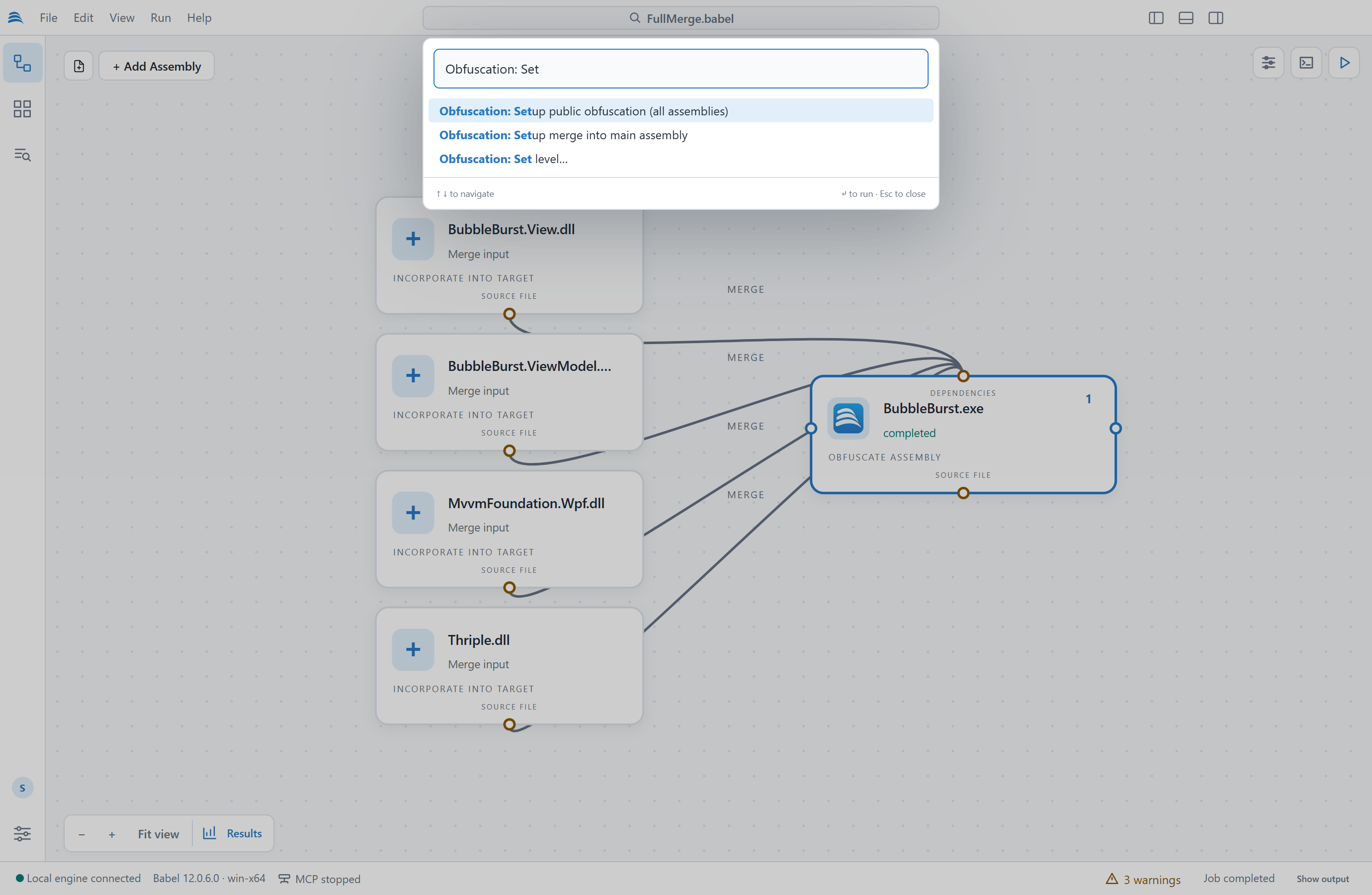Click the Local engine connected status
The width and height of the screenshot is (1372, 895).
(79, 878)
